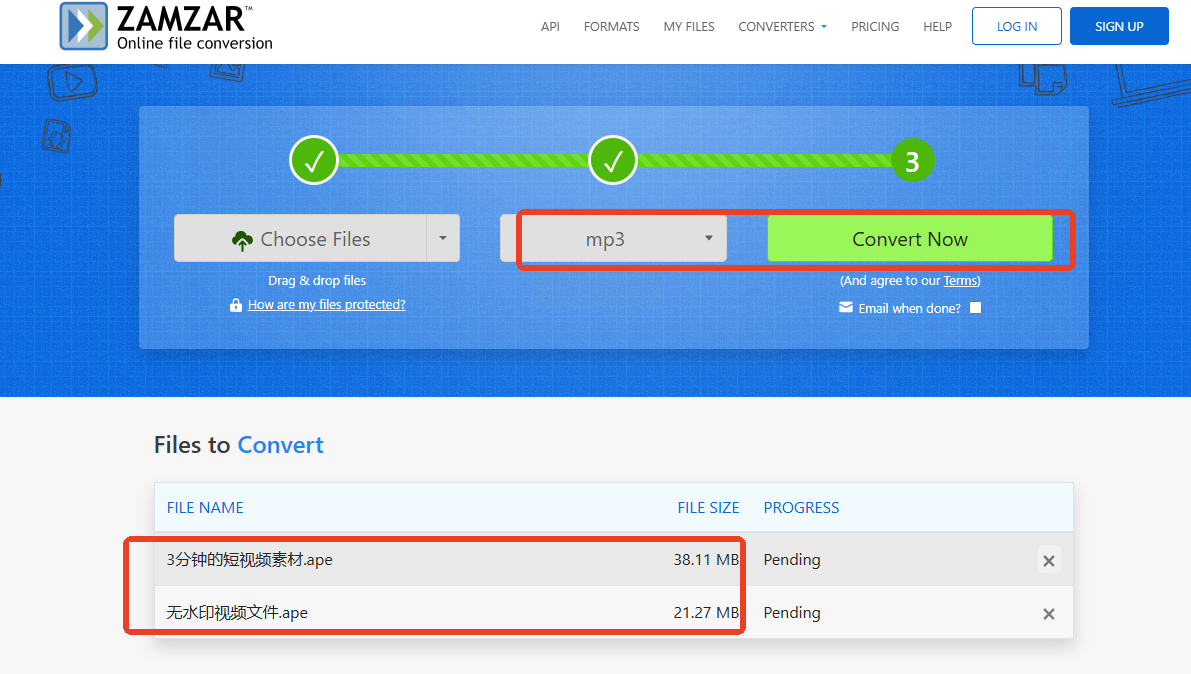The image size is (1191, 674).
Task: Click the FILE SIZE column header
Action: click(708, 508)
